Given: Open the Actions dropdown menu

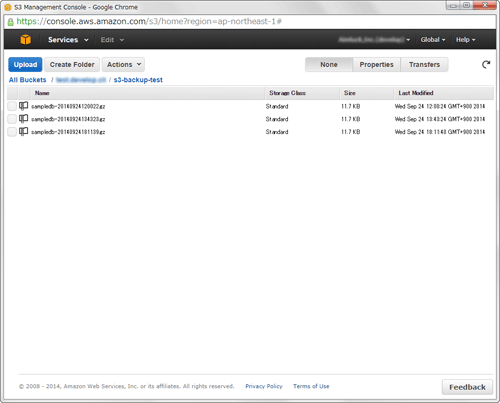Looking at the screenshot, I should 123,64.
